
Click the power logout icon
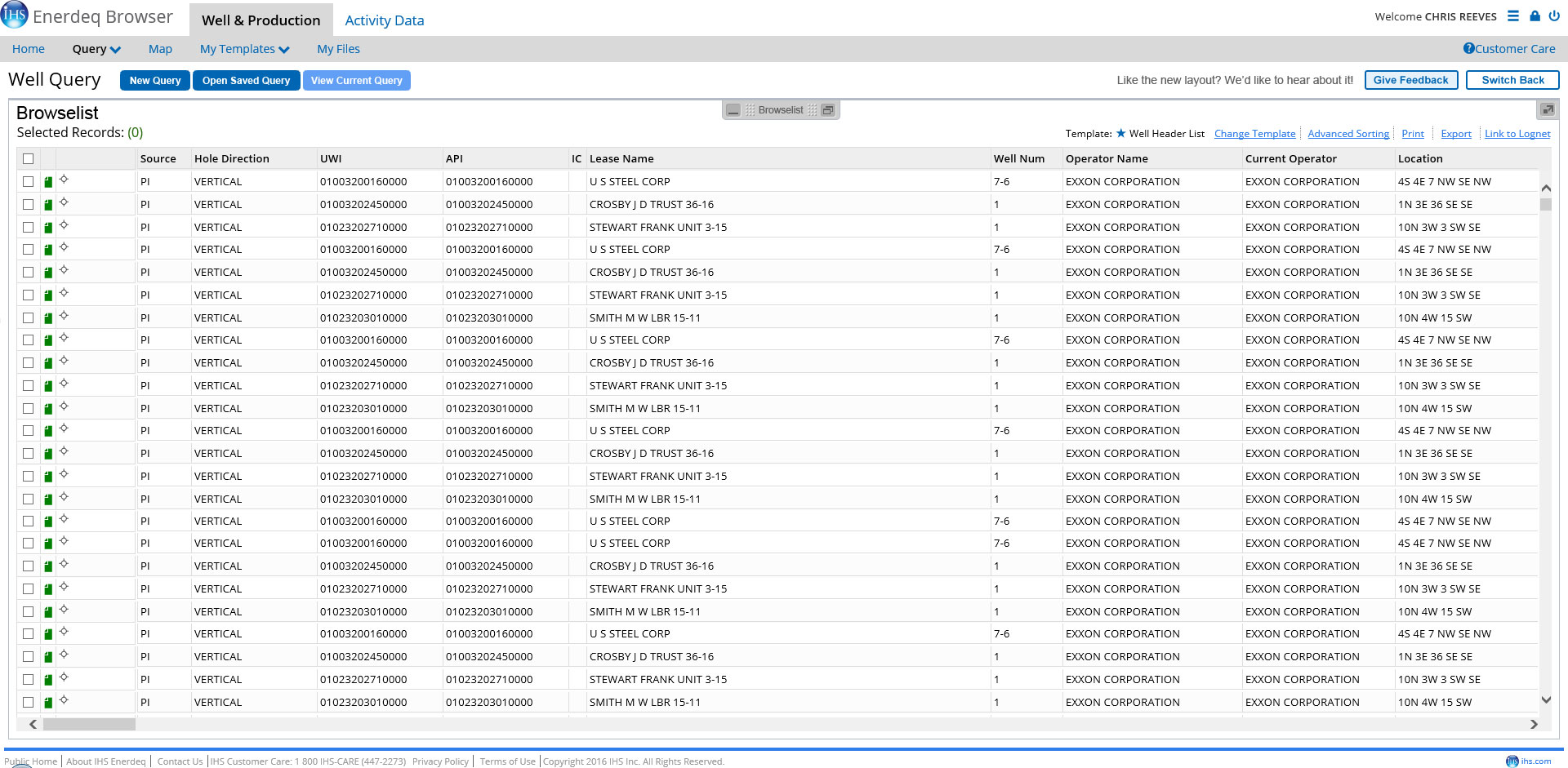pyautogui.click(x=1554, y=16)
